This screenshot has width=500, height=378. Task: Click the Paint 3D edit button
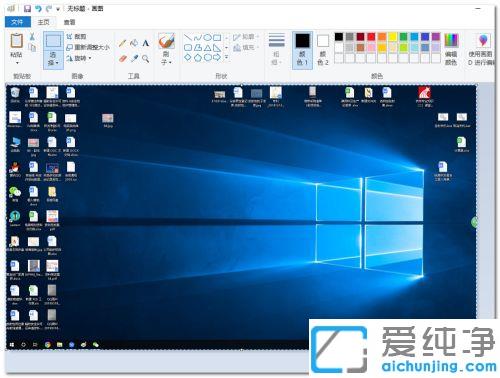(482, 50)
